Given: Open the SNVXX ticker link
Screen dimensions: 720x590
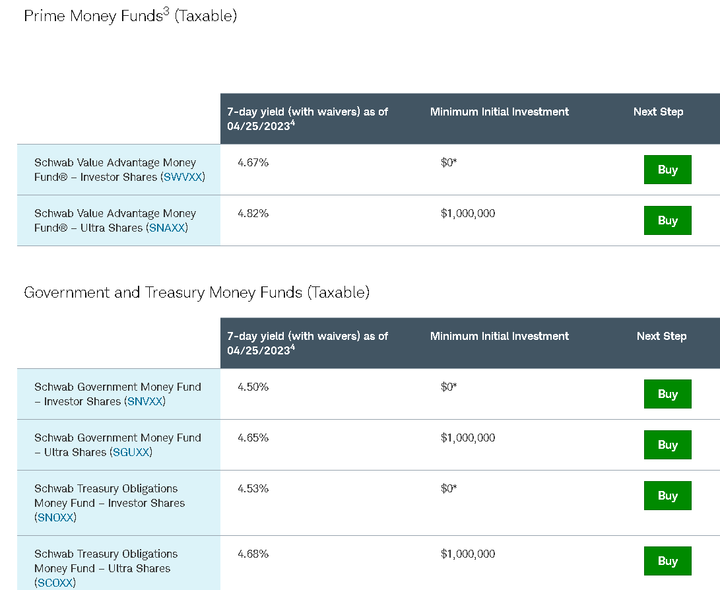Looking at the screenshot, I should (145, 402).
